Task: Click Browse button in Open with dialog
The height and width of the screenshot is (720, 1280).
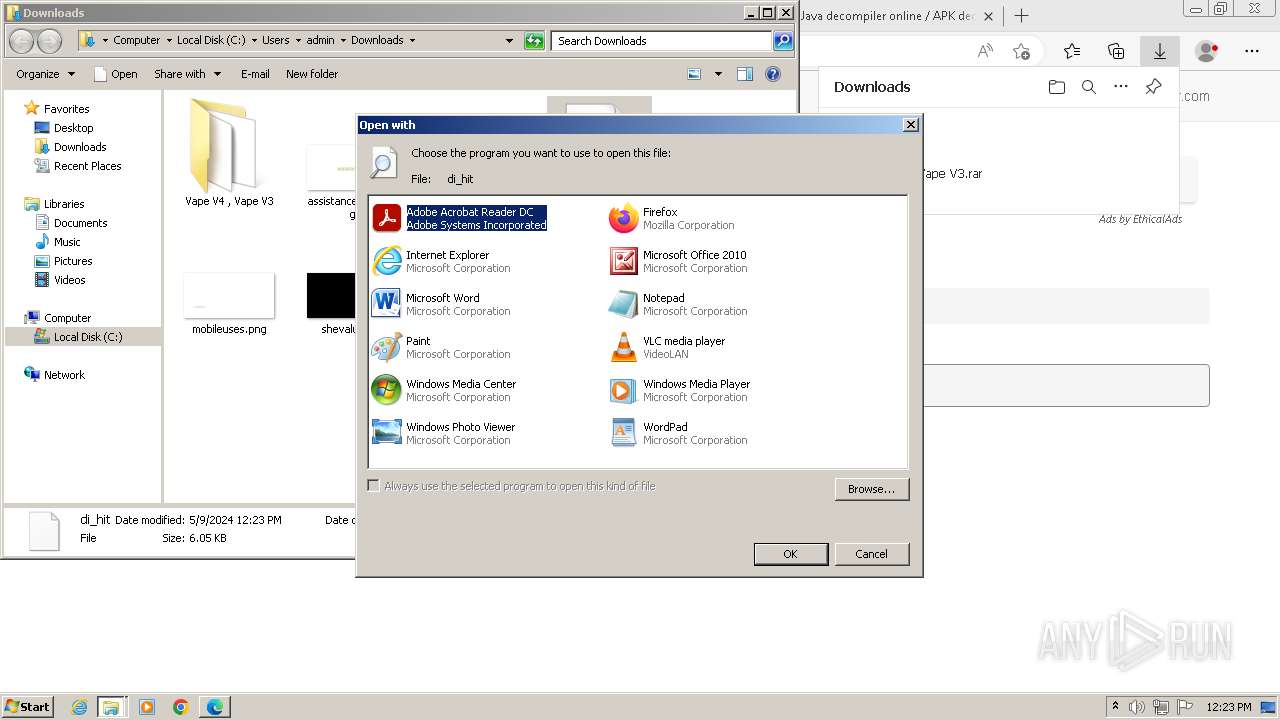Action: click(x=871, y=489)
